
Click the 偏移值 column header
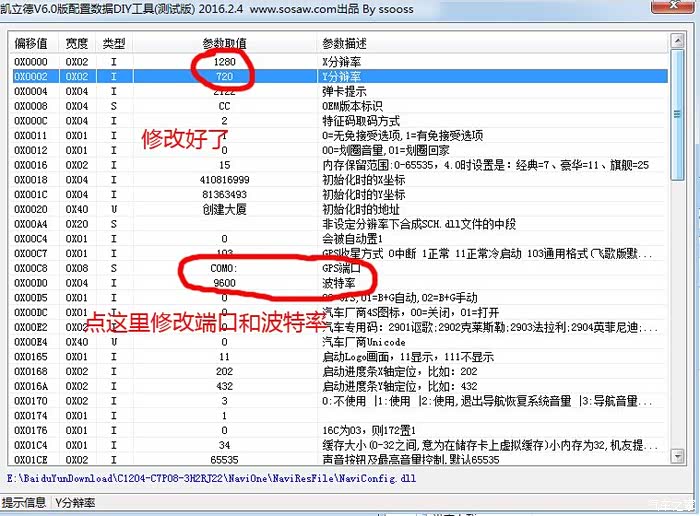[x=30, y=44]
